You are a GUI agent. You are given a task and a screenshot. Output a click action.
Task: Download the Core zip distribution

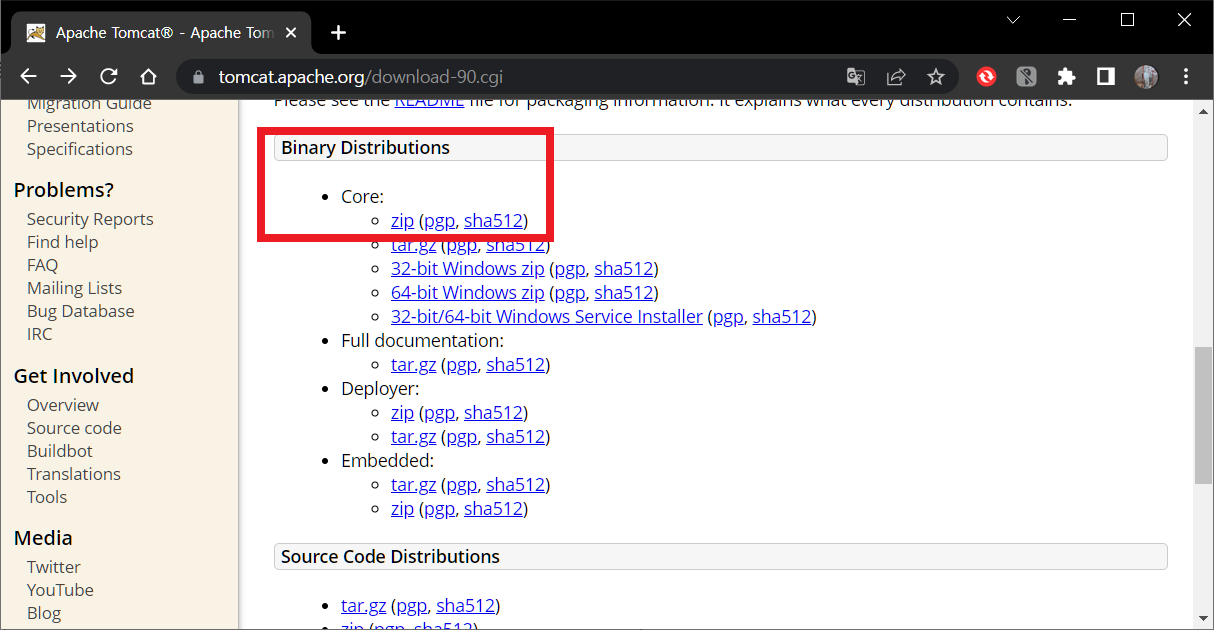tap(402, 221)
